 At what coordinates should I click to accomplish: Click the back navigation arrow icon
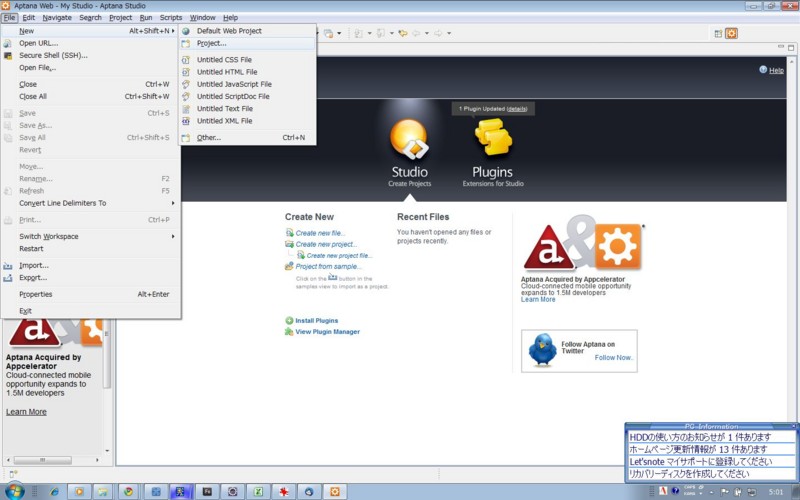(416, 33)
